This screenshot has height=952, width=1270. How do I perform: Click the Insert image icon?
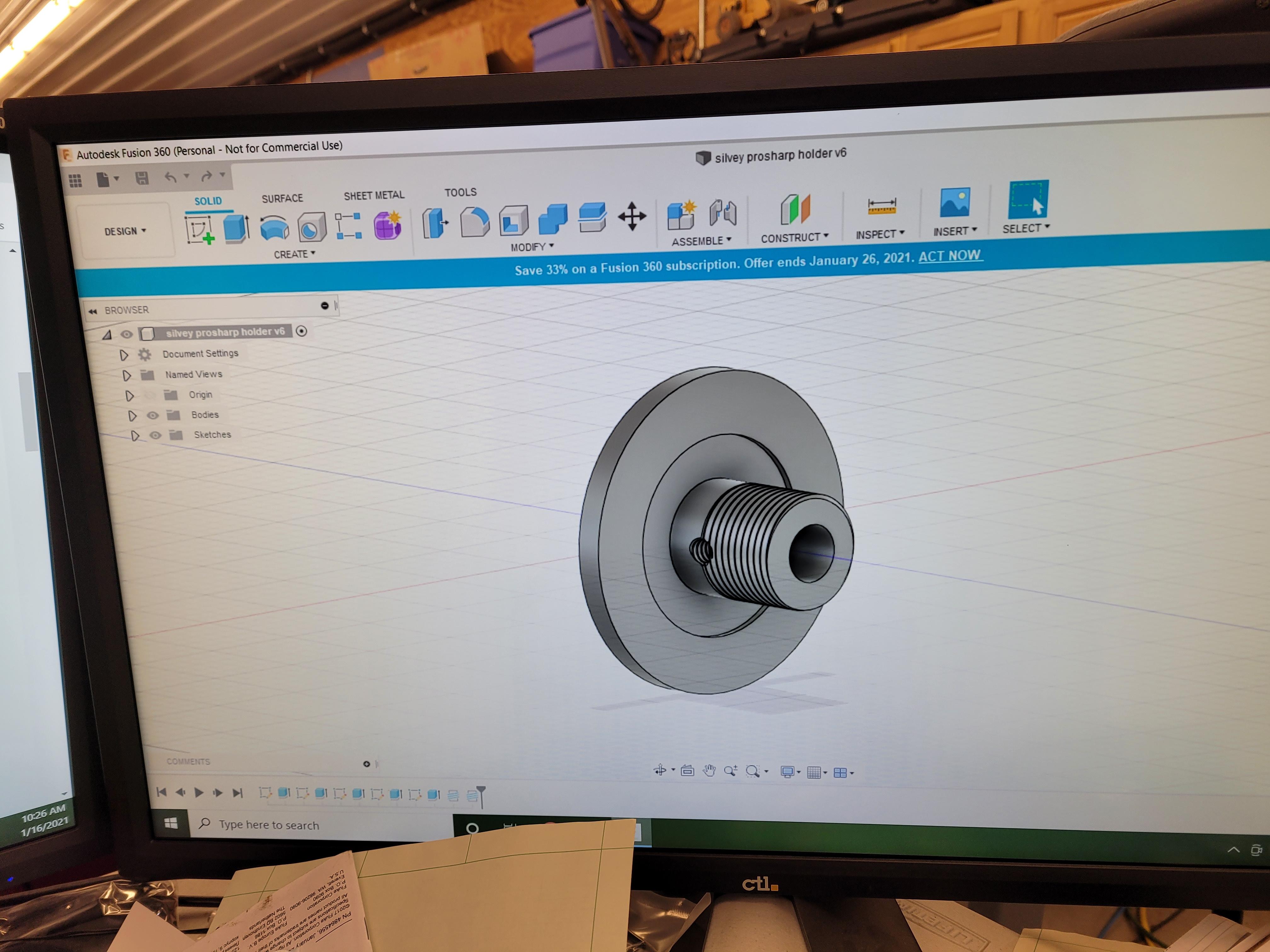point(955,202)
